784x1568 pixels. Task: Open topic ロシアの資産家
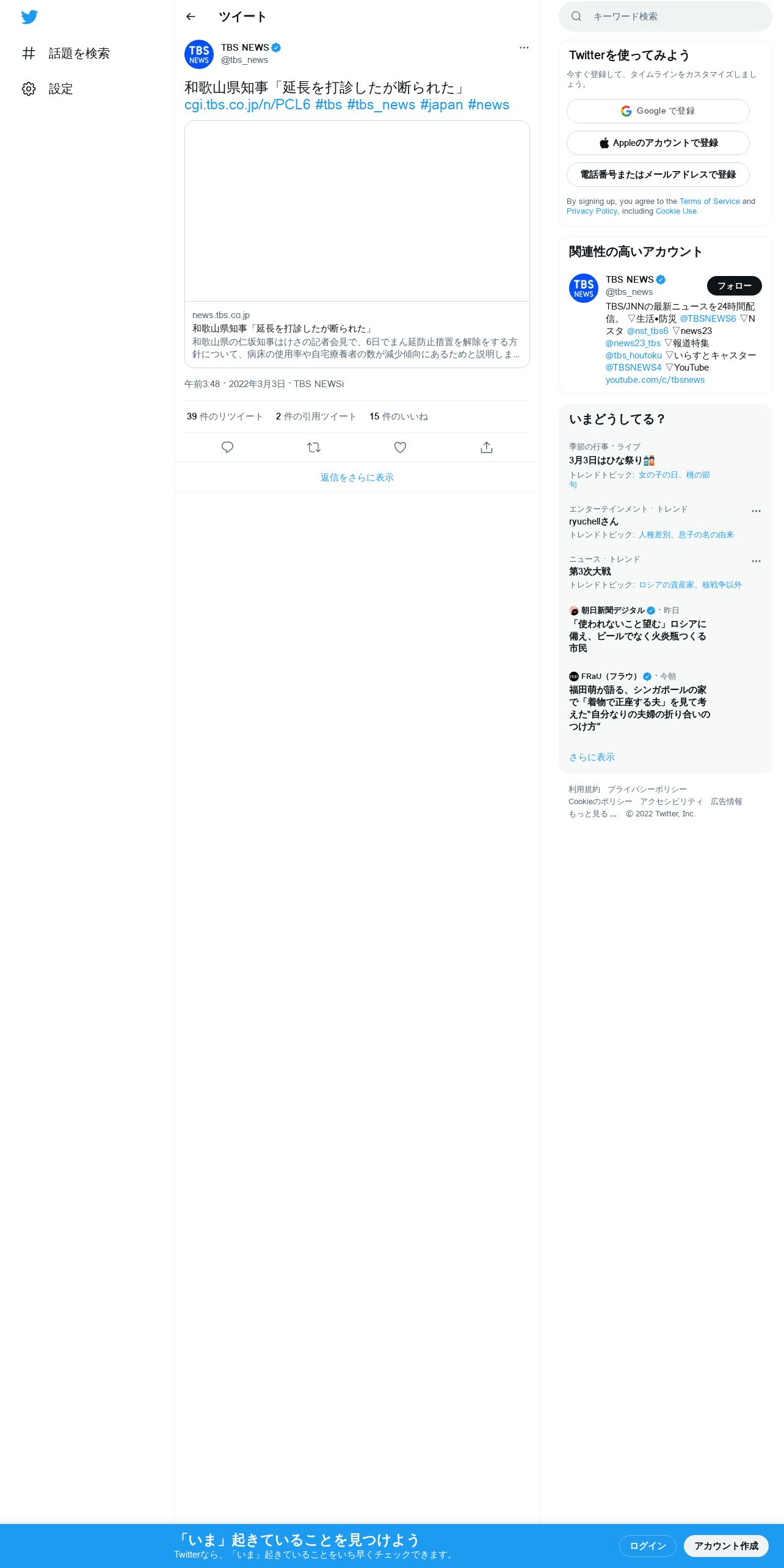point(666,585)
